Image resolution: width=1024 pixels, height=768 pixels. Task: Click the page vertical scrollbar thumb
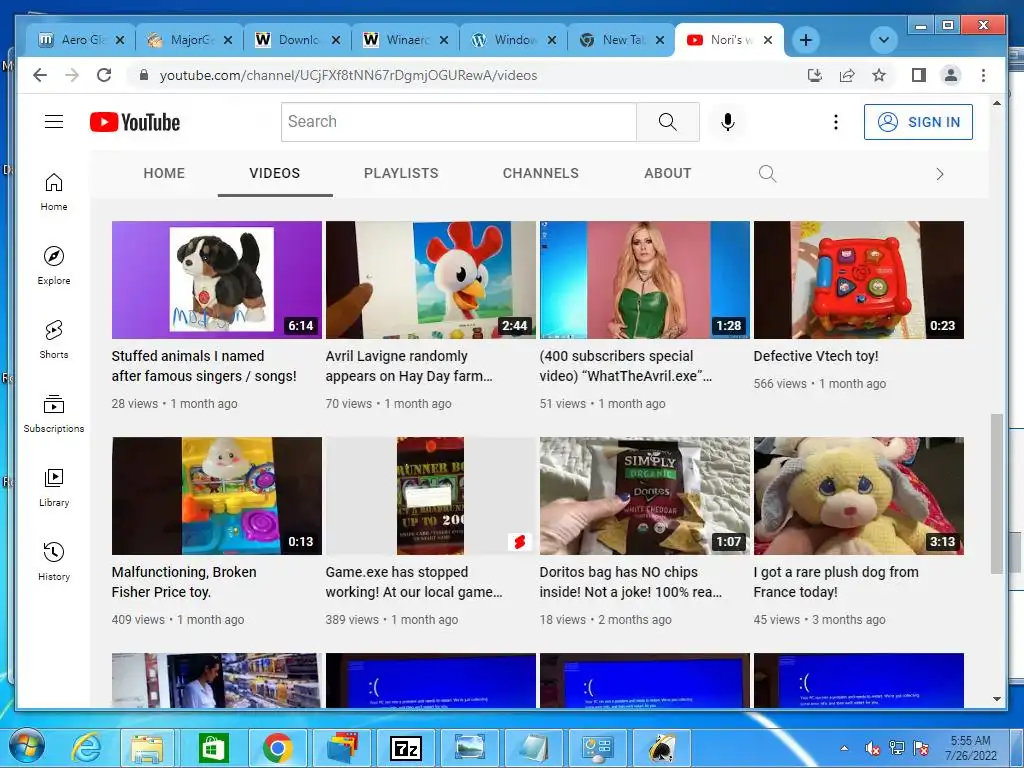(x=997, y=494)
